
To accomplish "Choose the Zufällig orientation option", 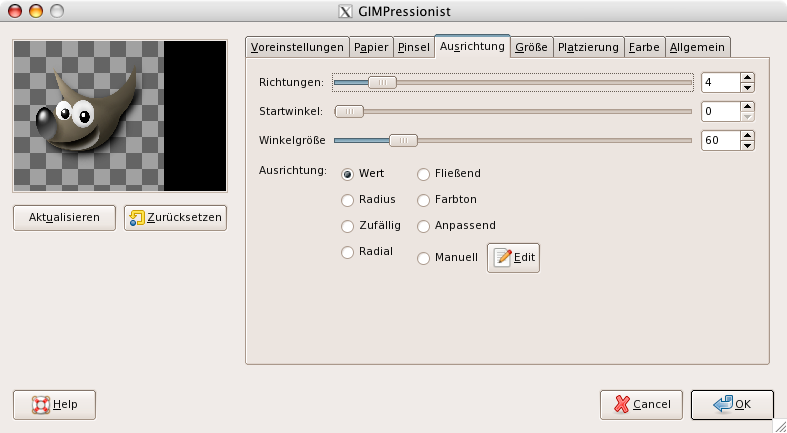I will 347,226.
